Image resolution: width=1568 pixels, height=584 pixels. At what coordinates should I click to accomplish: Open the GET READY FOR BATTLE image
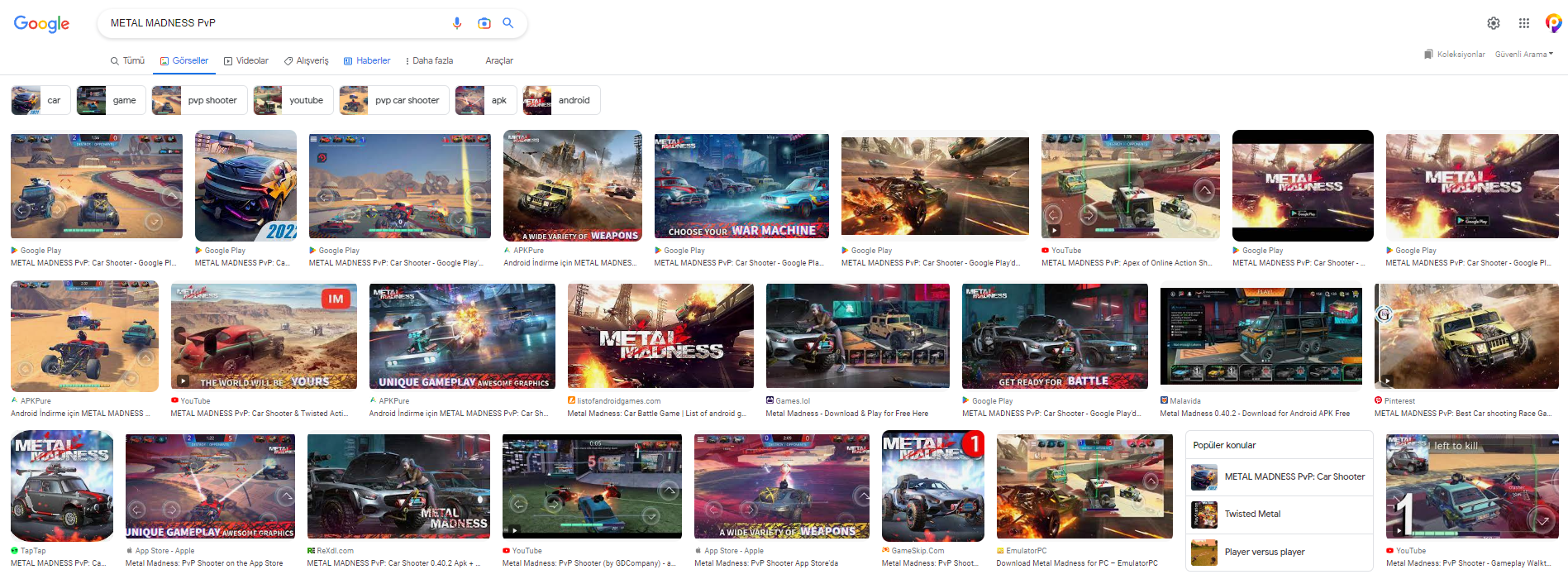[1055, 336]
